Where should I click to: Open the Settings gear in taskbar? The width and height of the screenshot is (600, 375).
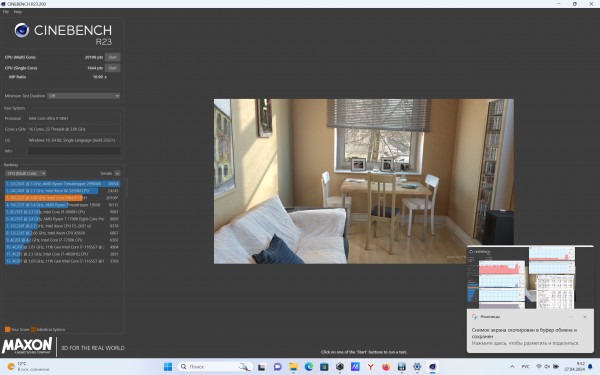[x=417, y=367]
